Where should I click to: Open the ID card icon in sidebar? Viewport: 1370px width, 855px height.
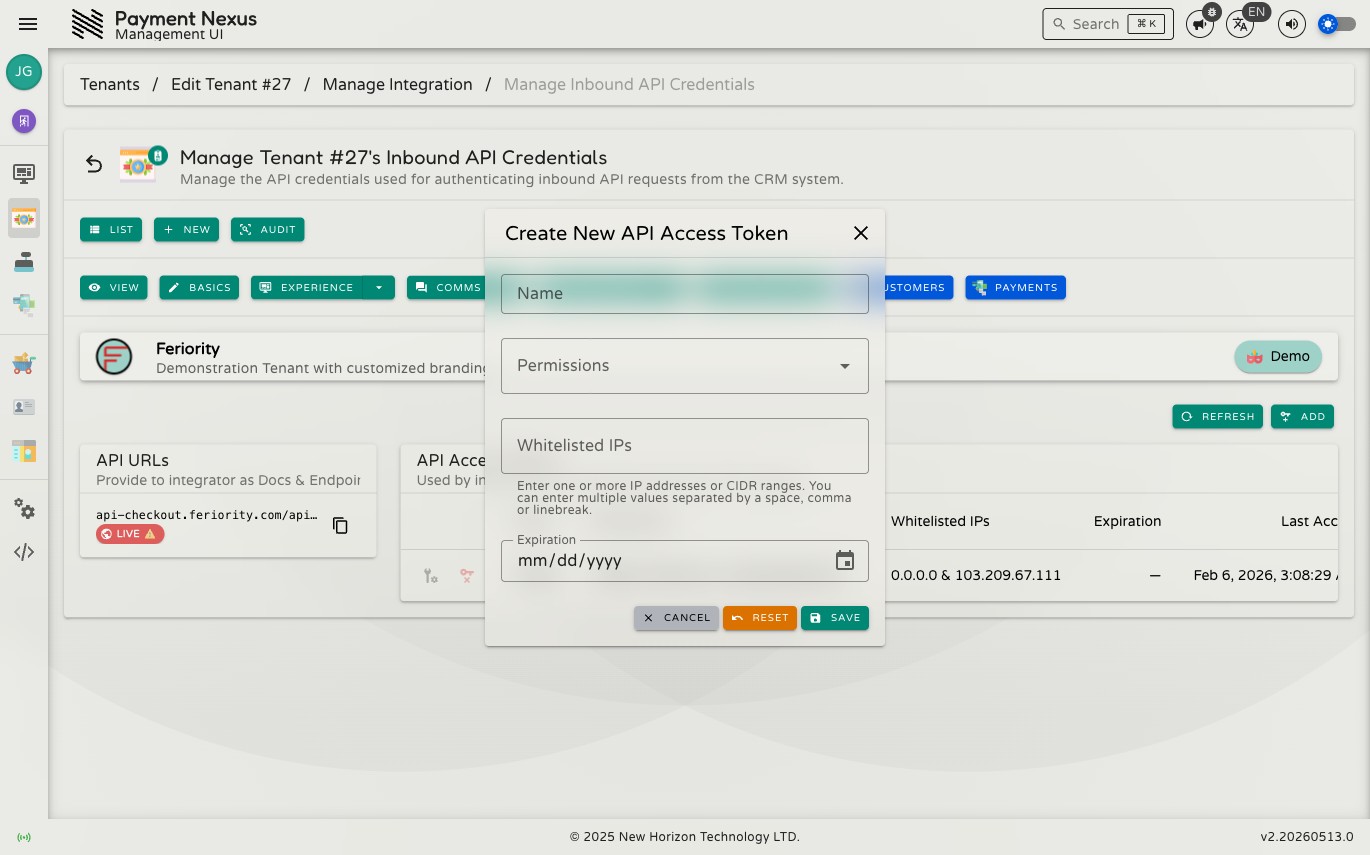(x=24, y=407)
